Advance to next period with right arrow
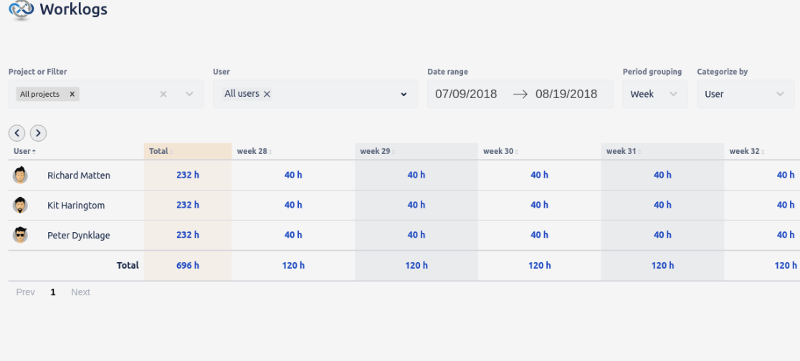Screen dimensions: 800x361 pos(38,133)
